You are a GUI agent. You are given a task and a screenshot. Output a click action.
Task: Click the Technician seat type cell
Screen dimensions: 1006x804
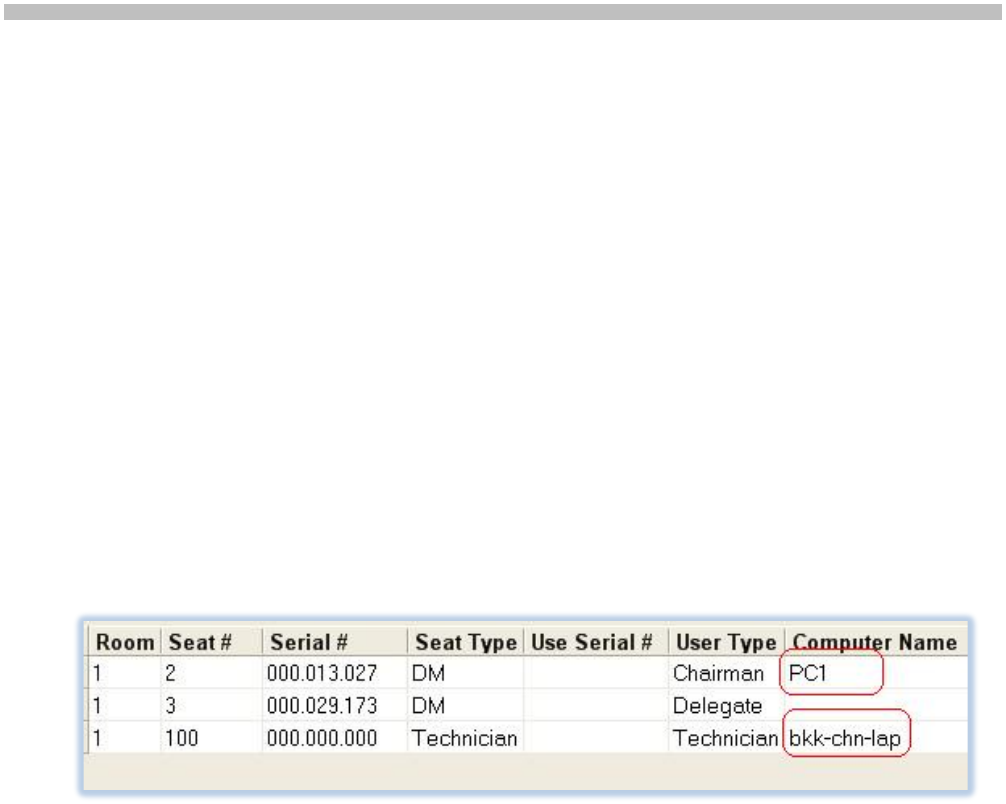pyautogui.click(x=464, y=739)
